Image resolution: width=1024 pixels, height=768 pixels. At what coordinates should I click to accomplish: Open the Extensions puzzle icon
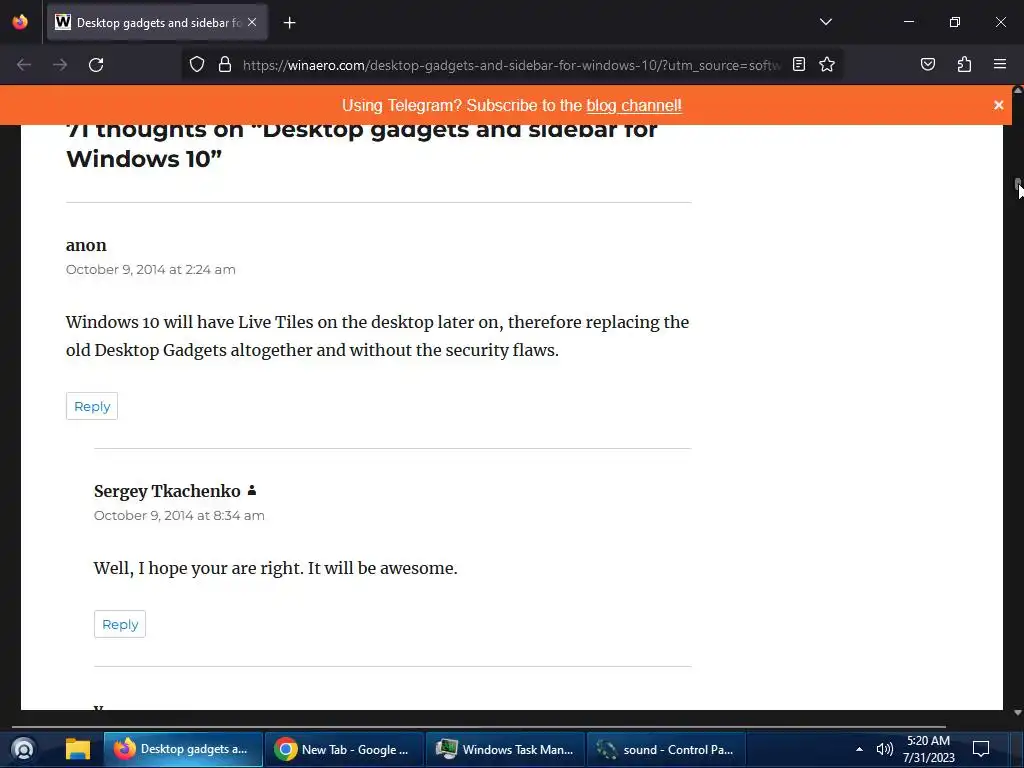click(x=964, y=64)
